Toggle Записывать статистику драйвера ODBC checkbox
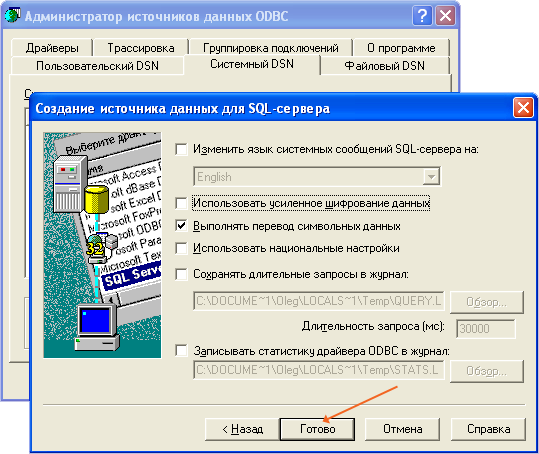The width and height of the screenshot is (539, 454). (181, 351)
